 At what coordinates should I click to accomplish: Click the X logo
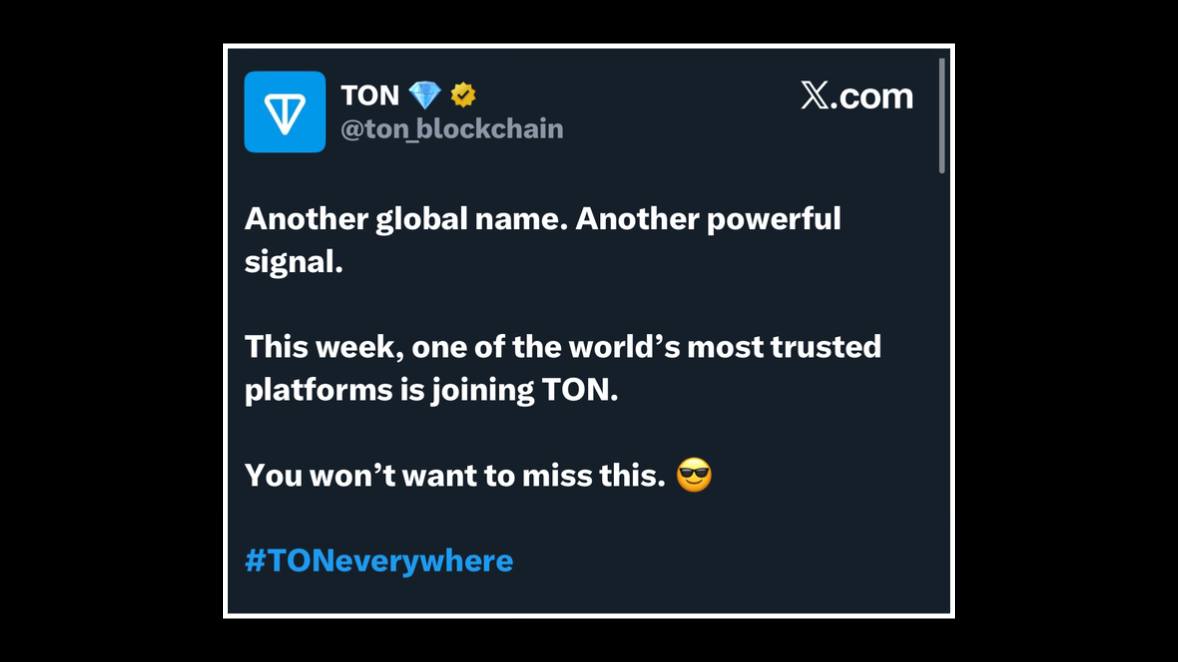pyautogui.click(x=814, y=95)
